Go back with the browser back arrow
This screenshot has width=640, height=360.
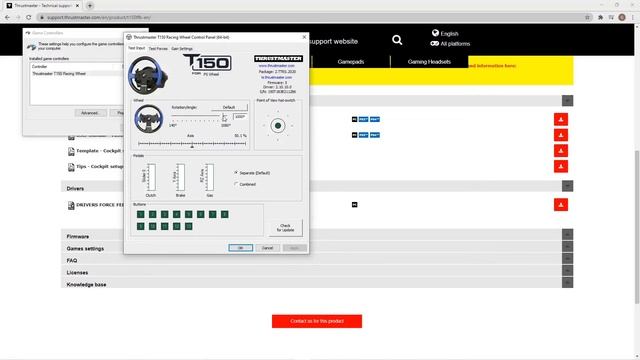[7, 17]
